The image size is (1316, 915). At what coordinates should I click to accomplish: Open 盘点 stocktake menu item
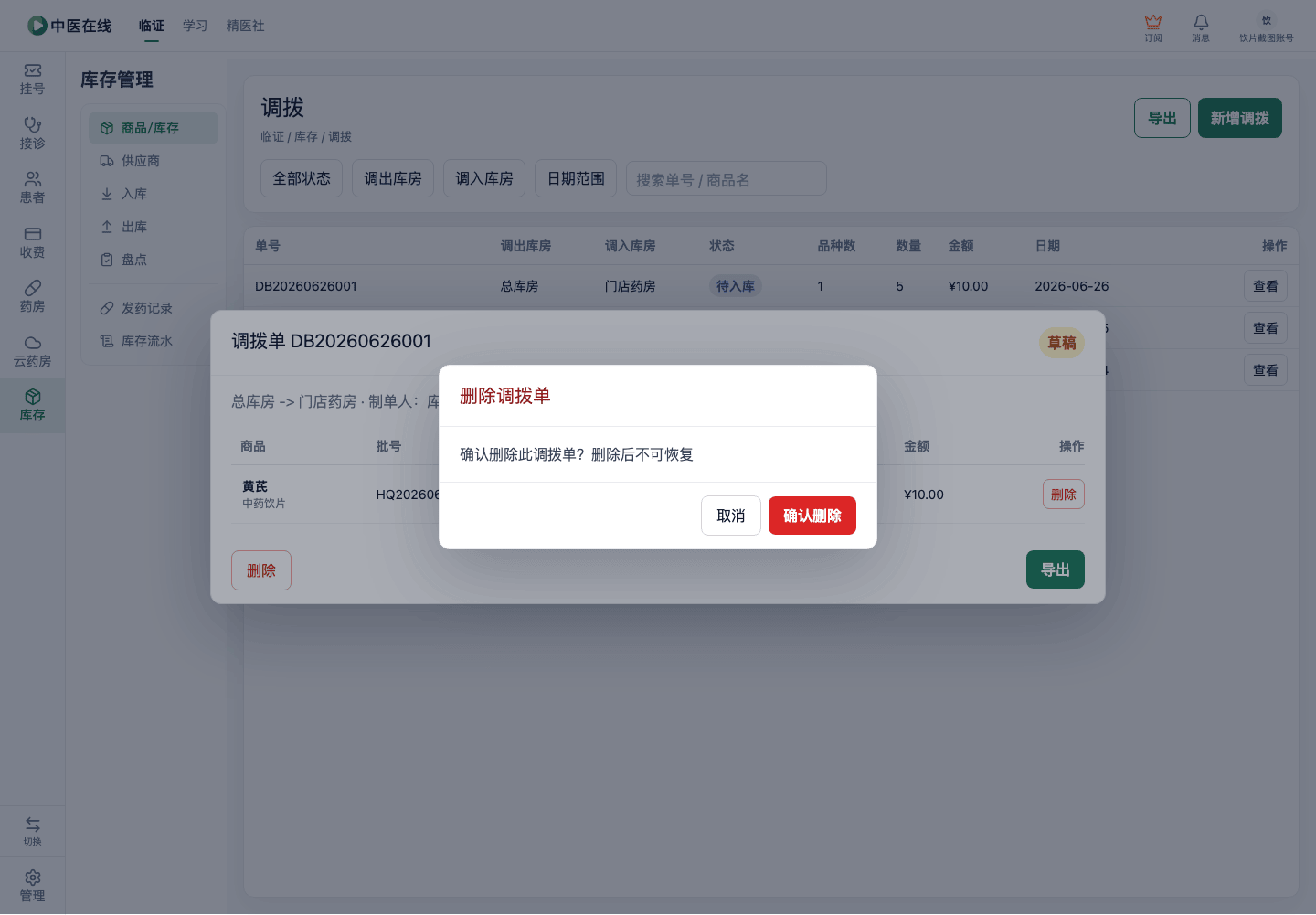pos(154,260)
